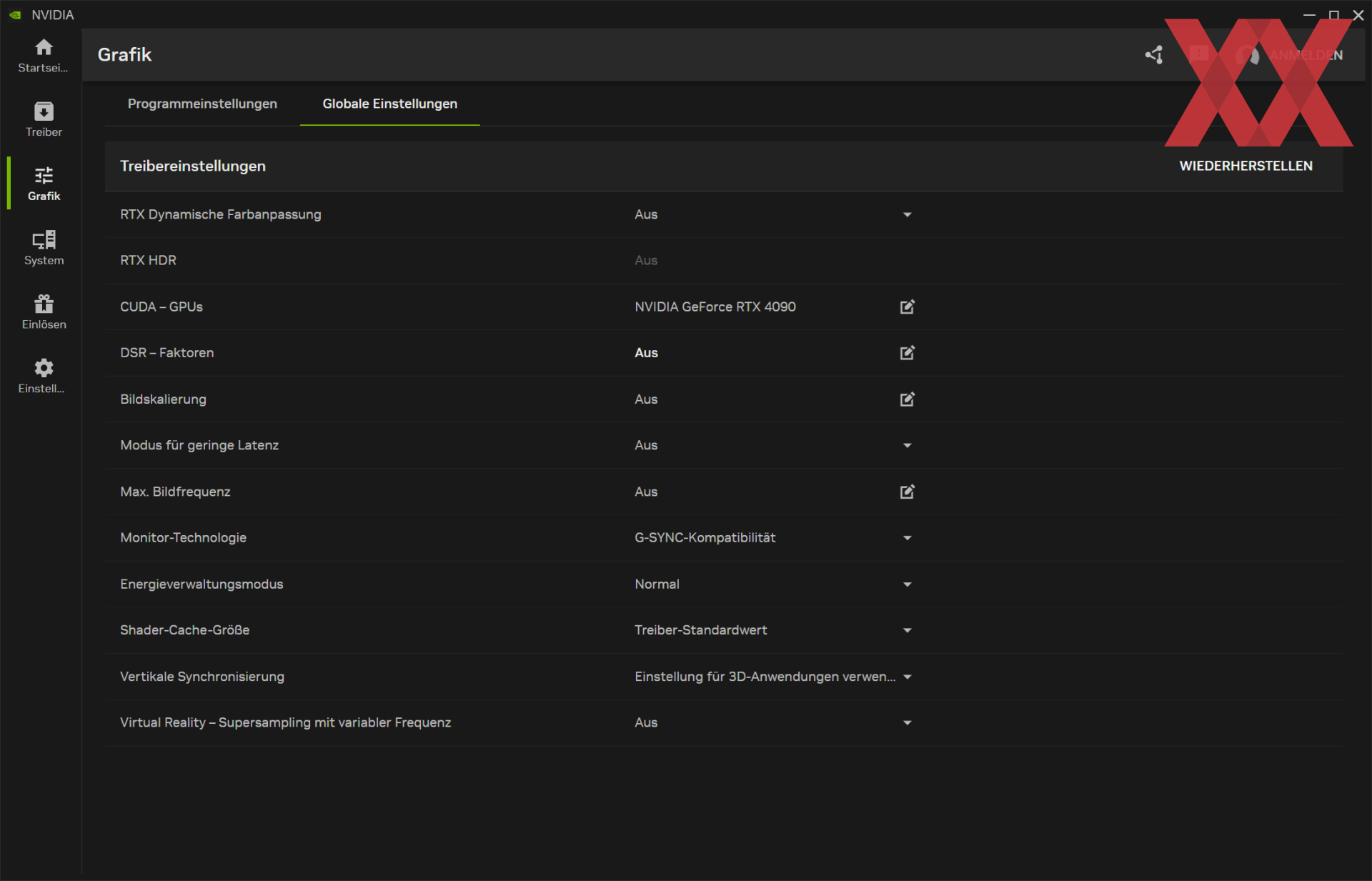Click the CUDA – GPUs label

161,307
